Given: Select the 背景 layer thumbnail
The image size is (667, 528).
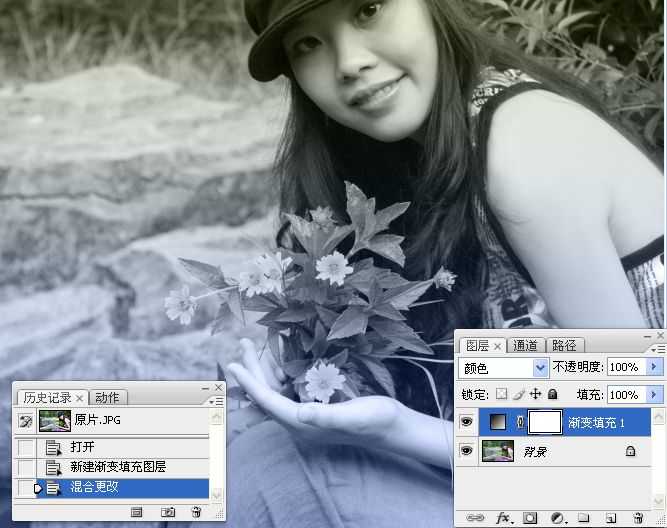Looking at the screenshot, I should click(498, 451).
